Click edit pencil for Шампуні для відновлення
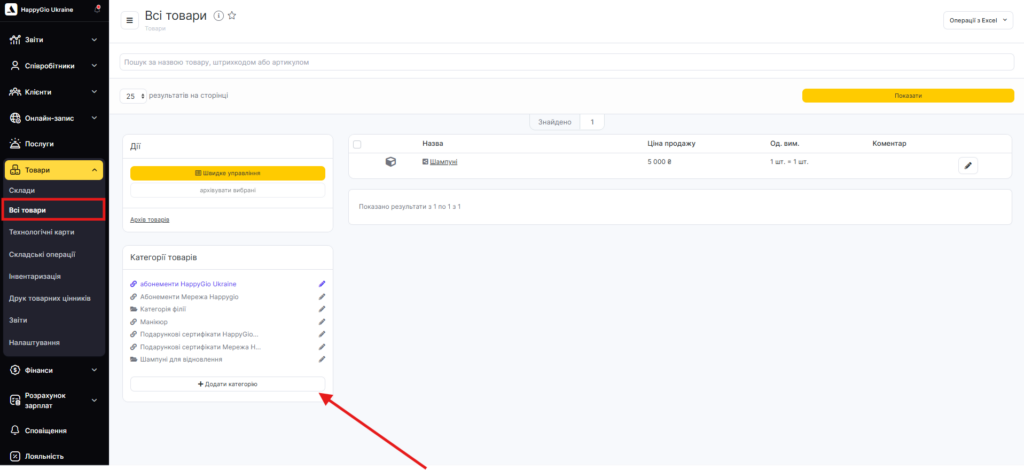This screenshot has height=470, width=1024. [x=322, y=359]
